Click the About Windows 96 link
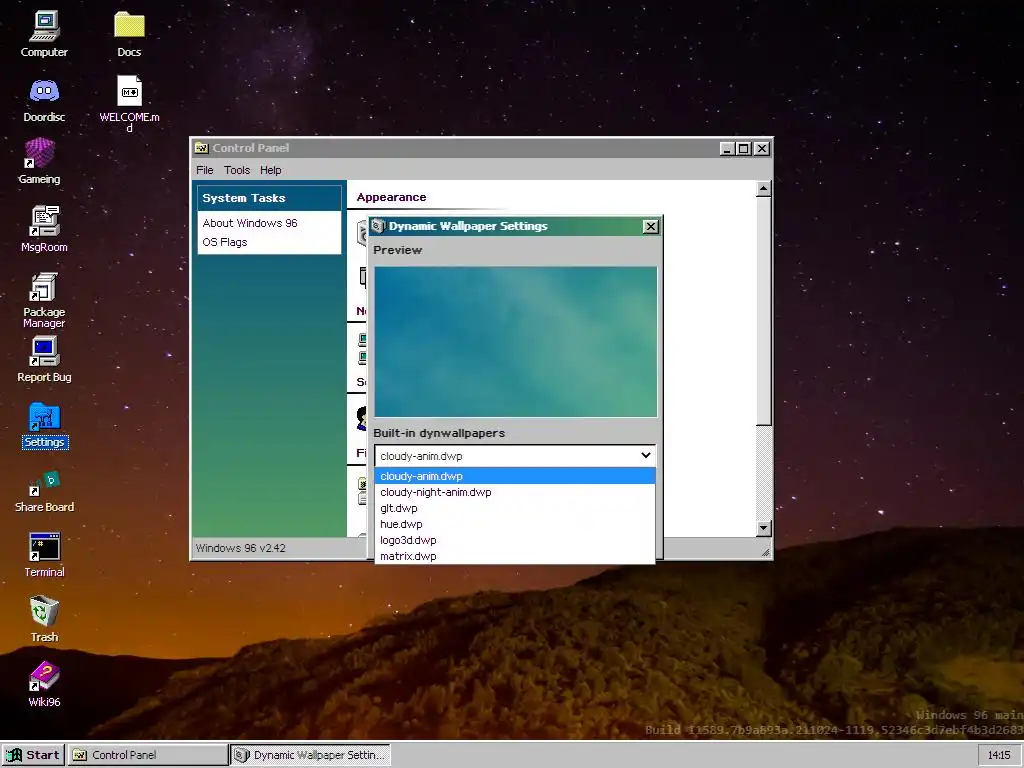This screenshot has width=1024, height=768. point(249,223)
